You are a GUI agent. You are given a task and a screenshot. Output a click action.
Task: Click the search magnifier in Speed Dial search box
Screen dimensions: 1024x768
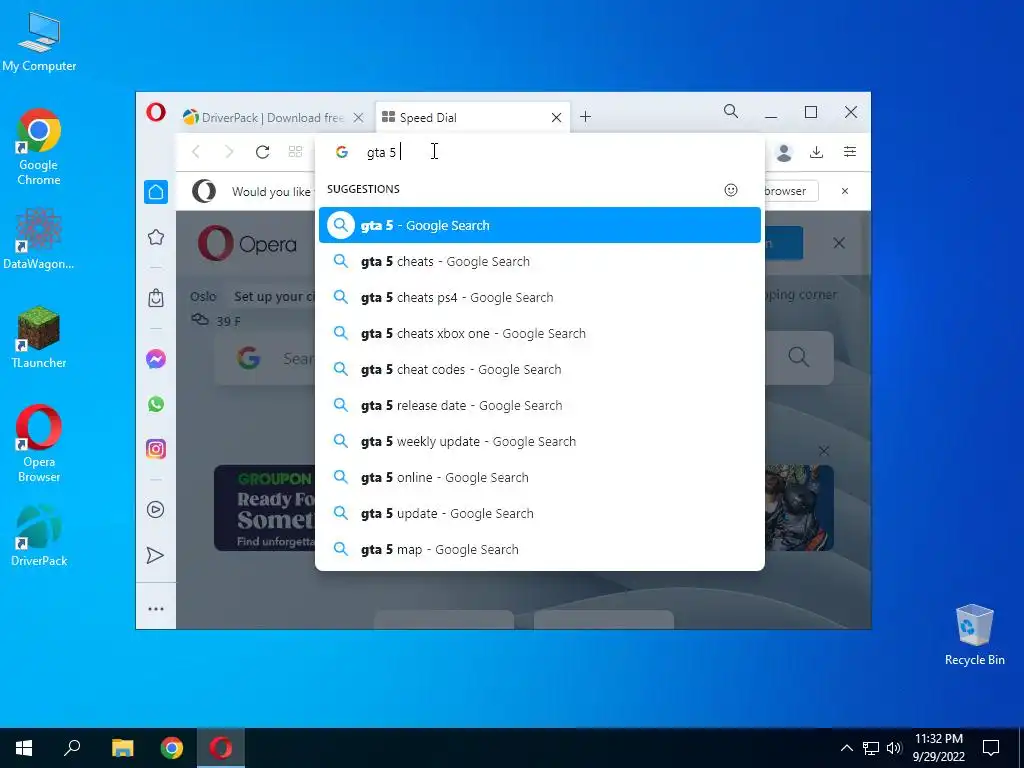[798, 357]
